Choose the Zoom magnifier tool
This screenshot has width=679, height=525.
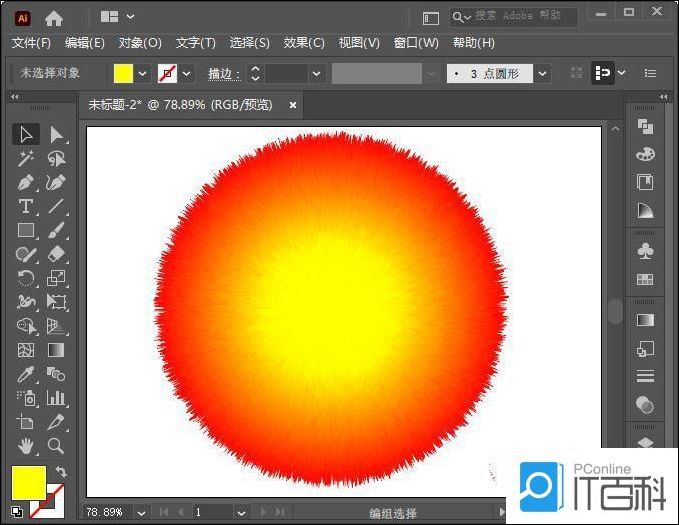[56, 446]
